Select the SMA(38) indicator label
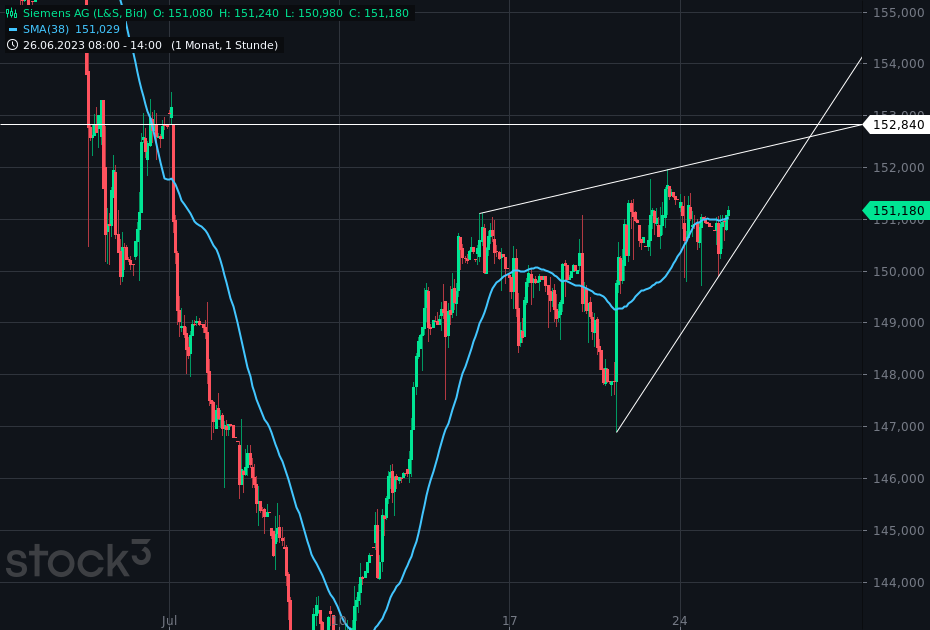This screenshot has height=630, width=930. 46,29
